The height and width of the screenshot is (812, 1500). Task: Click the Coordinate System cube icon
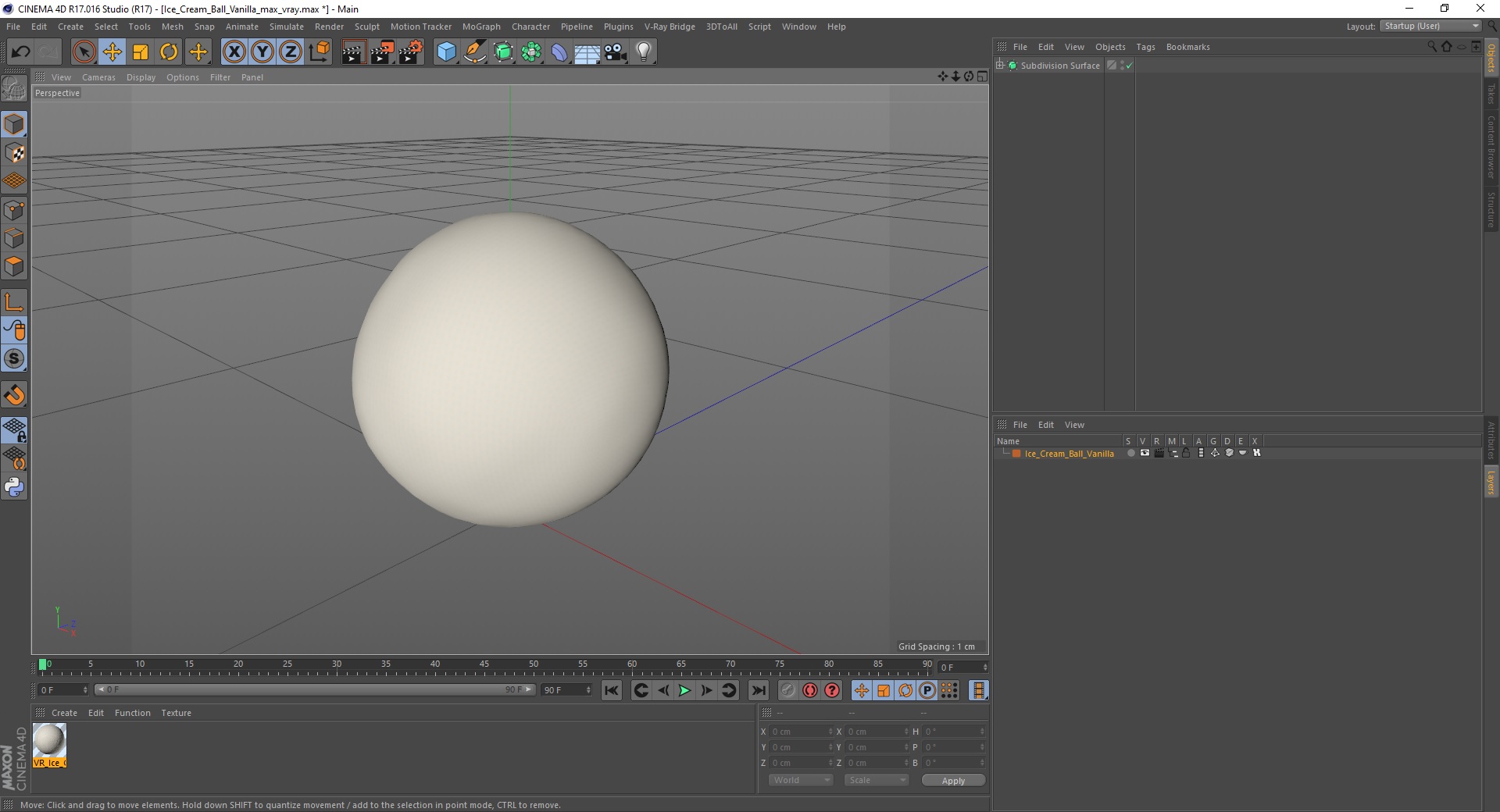(319, 52)
